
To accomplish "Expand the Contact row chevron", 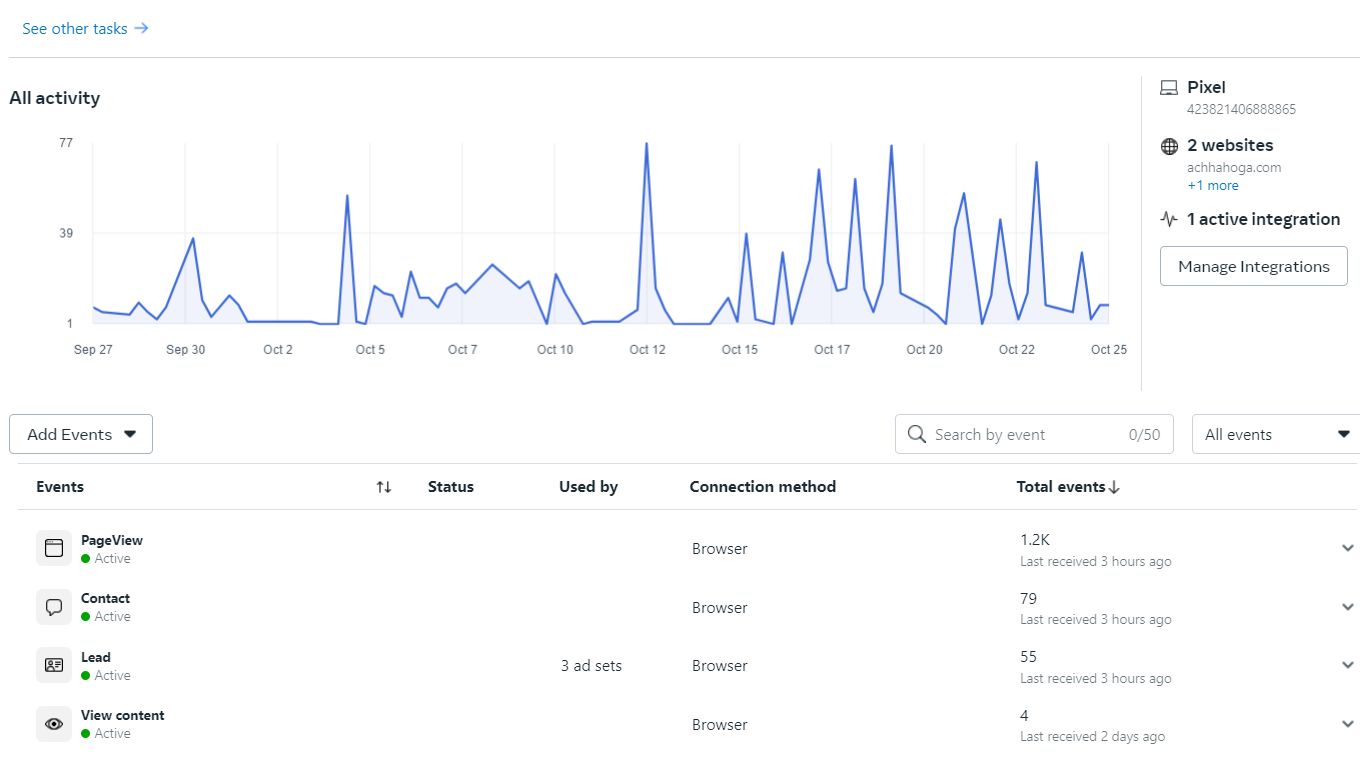I will 1347,607.
